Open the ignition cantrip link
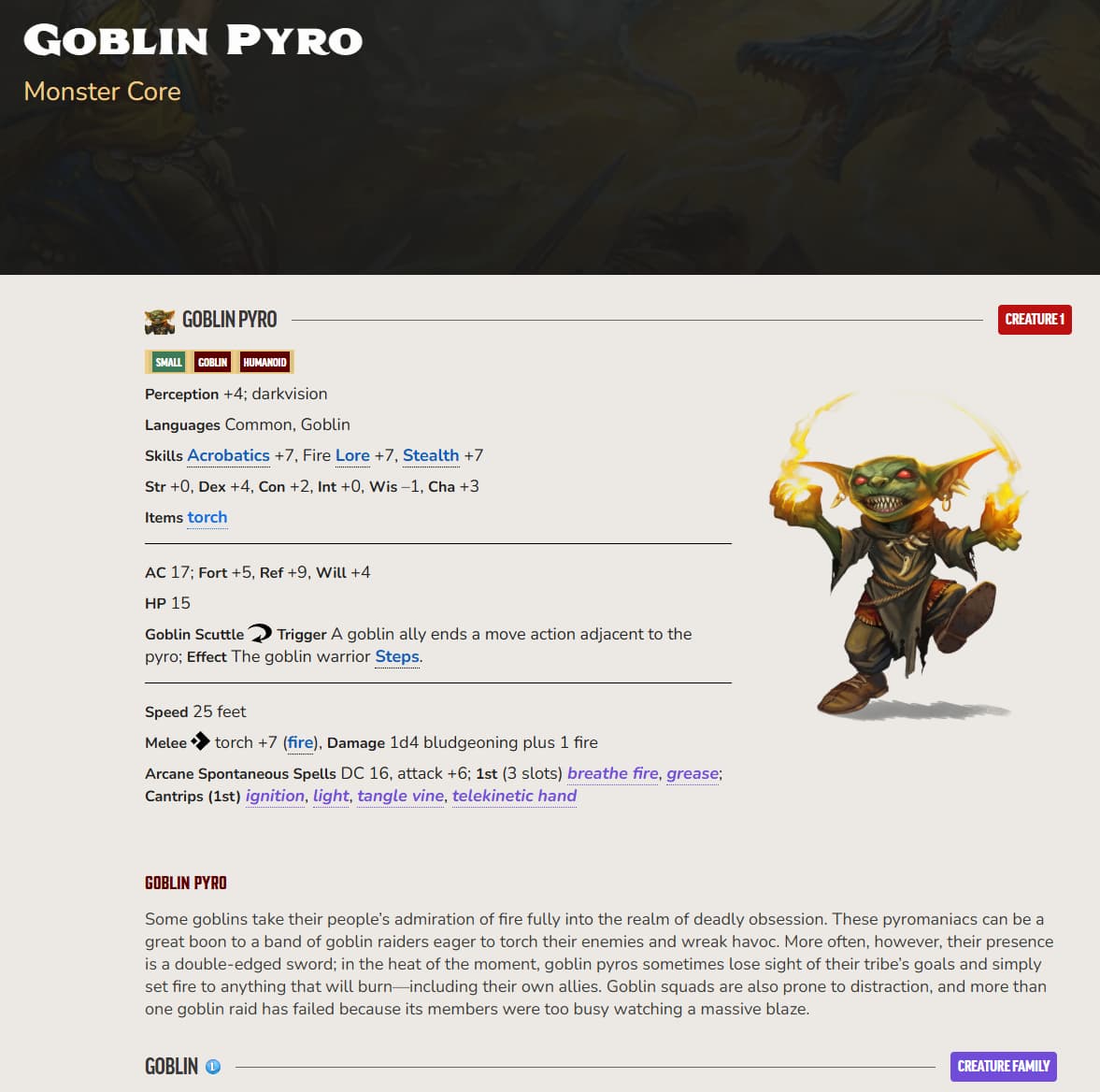Viewport: 1100px width, 1092px height. pos(275,796)
